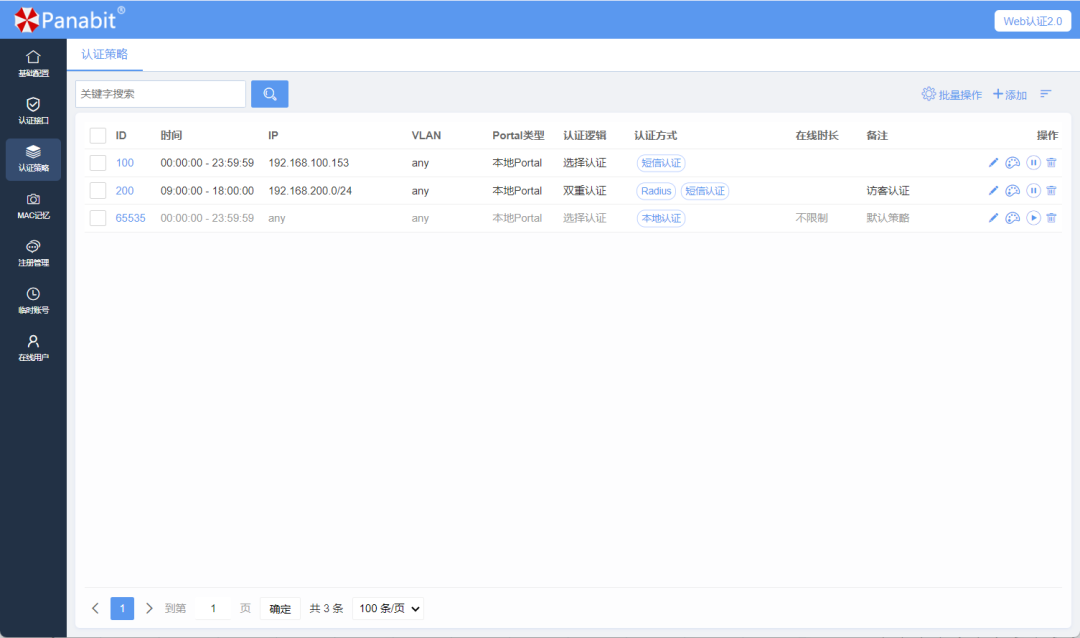Open Web认证2.0 at the top right

click(1031, 20)
